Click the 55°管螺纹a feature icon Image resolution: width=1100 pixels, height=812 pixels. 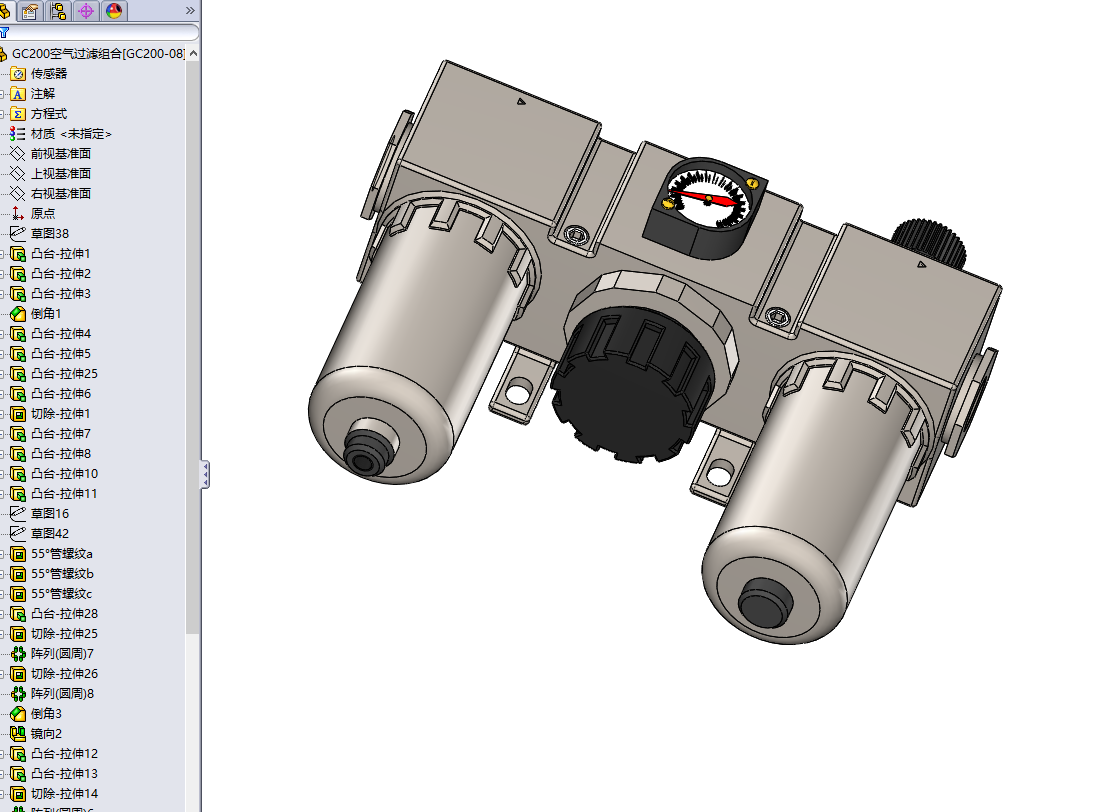[18, 554]
